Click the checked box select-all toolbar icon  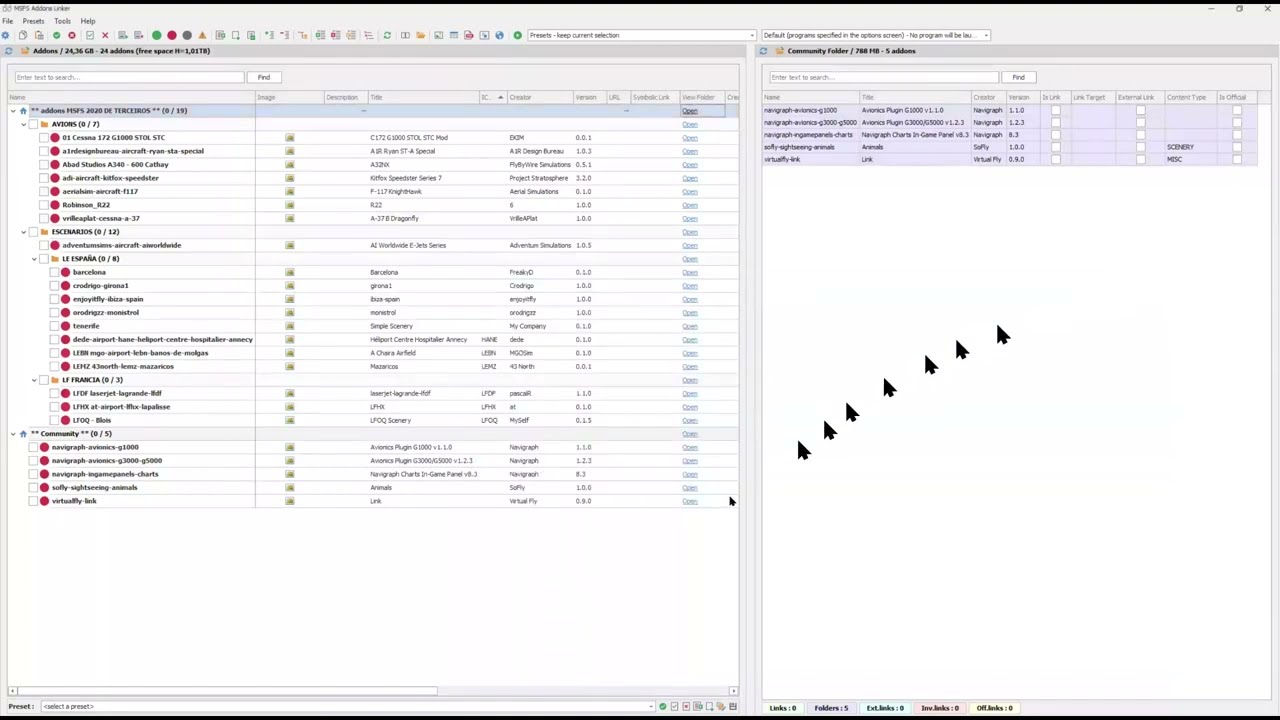pos(90,35)
